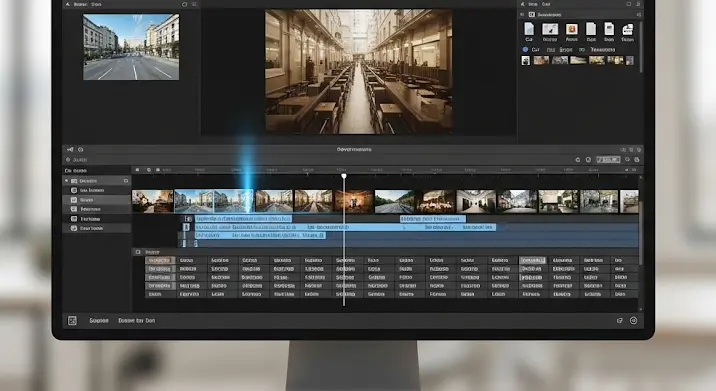Click the highlighted wide button in timeline toolbar
This screenshot has height=391, width=716.
click(608, 160)
